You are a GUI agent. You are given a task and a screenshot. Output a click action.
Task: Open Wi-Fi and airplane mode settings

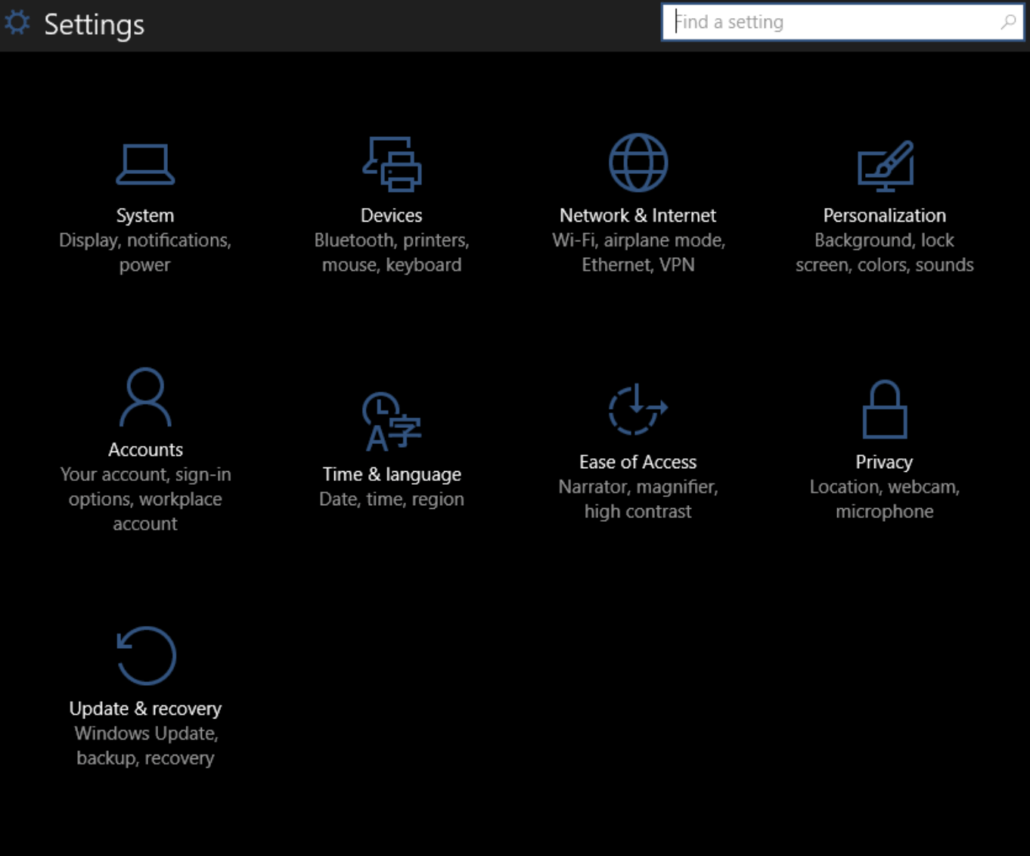coord(637,240)
